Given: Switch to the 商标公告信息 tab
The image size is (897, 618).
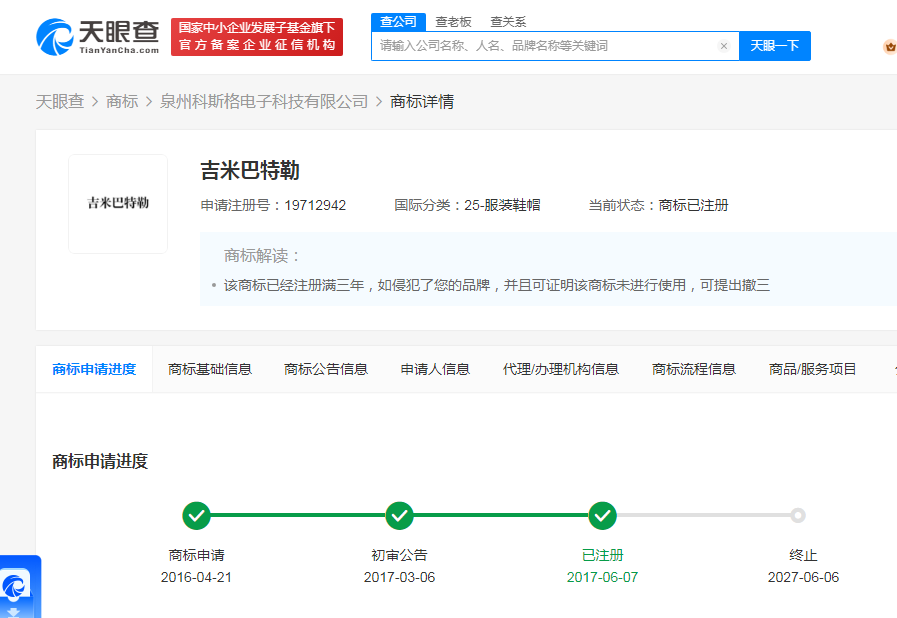Looking at the screenshot, I should click(x=326, y=370).
